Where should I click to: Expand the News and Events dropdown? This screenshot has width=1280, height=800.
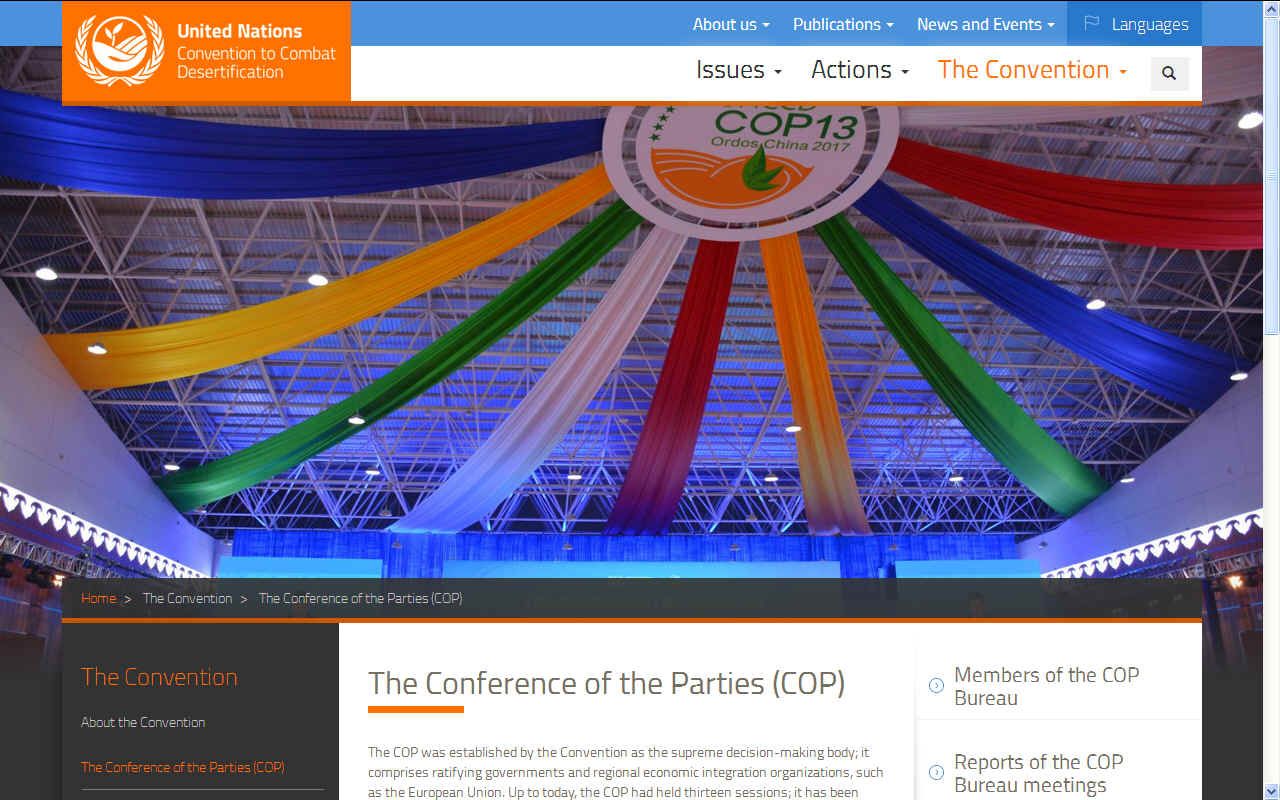point(986,24)
